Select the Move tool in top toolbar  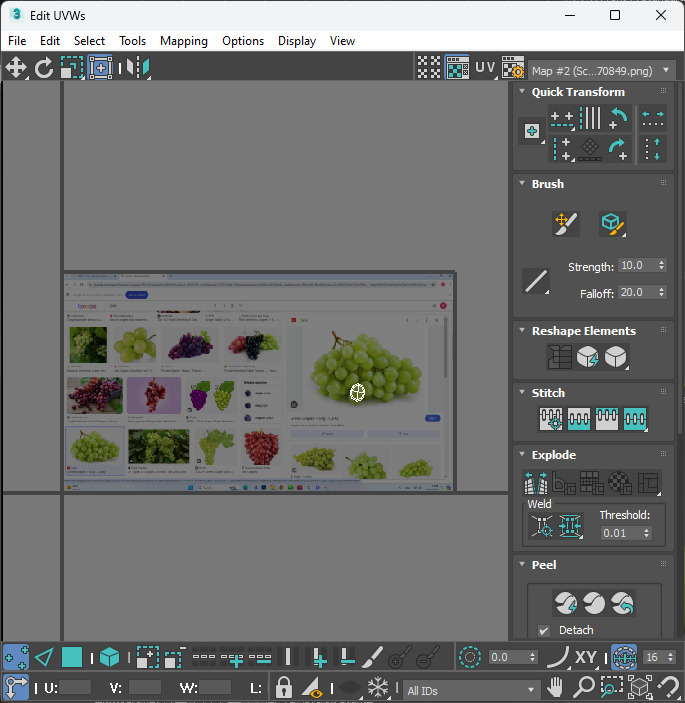tap(16, 68)
